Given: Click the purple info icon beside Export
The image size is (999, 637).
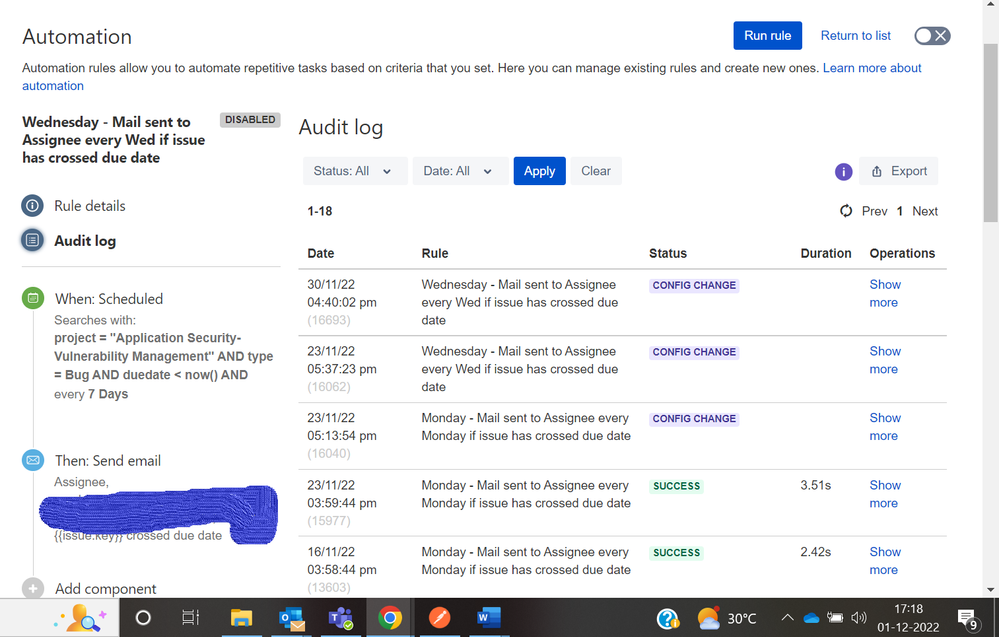Looking at the screenshot, I should 844,171.
